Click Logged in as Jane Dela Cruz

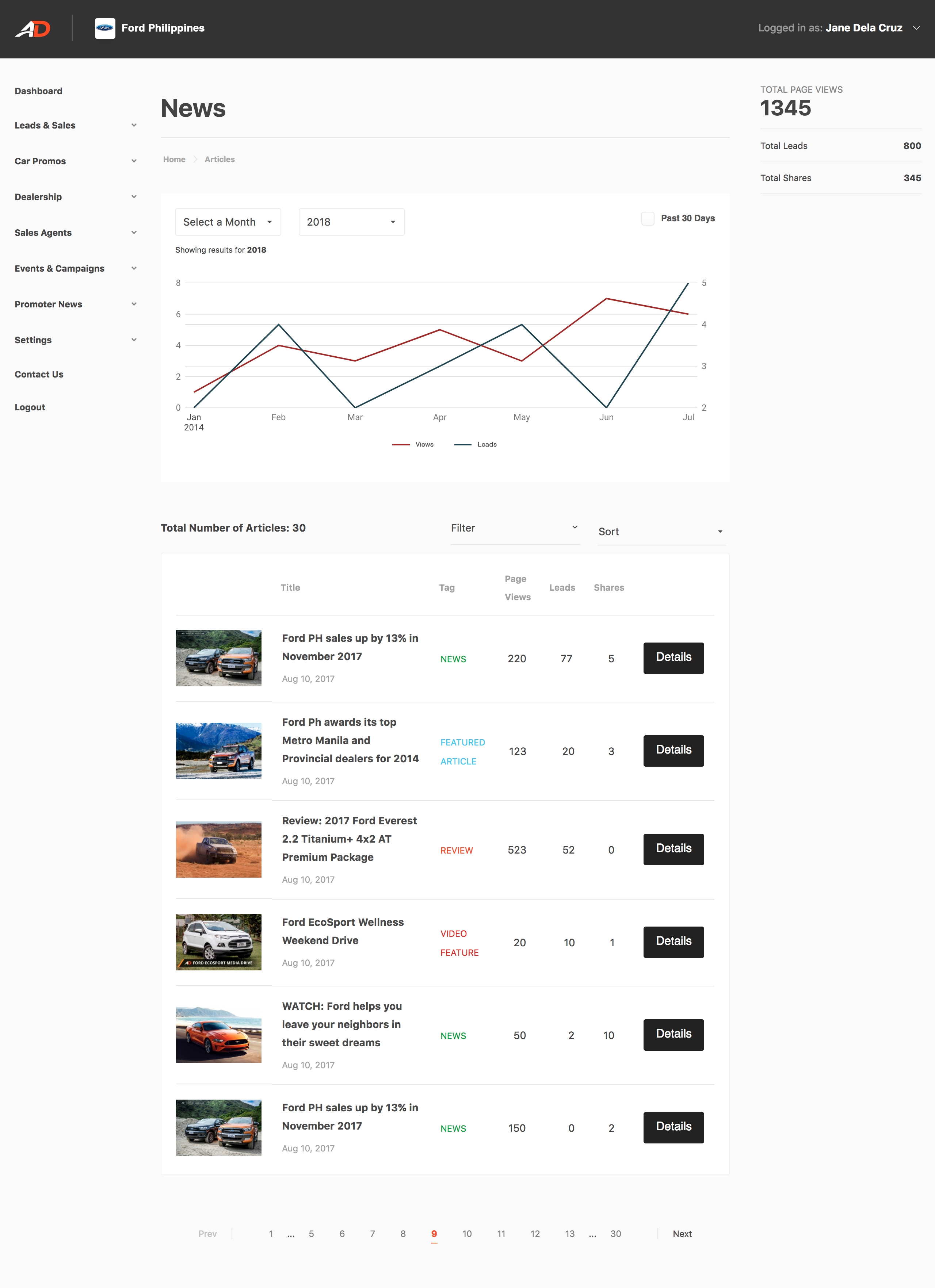pyautogui.click(x=830, y=28)
